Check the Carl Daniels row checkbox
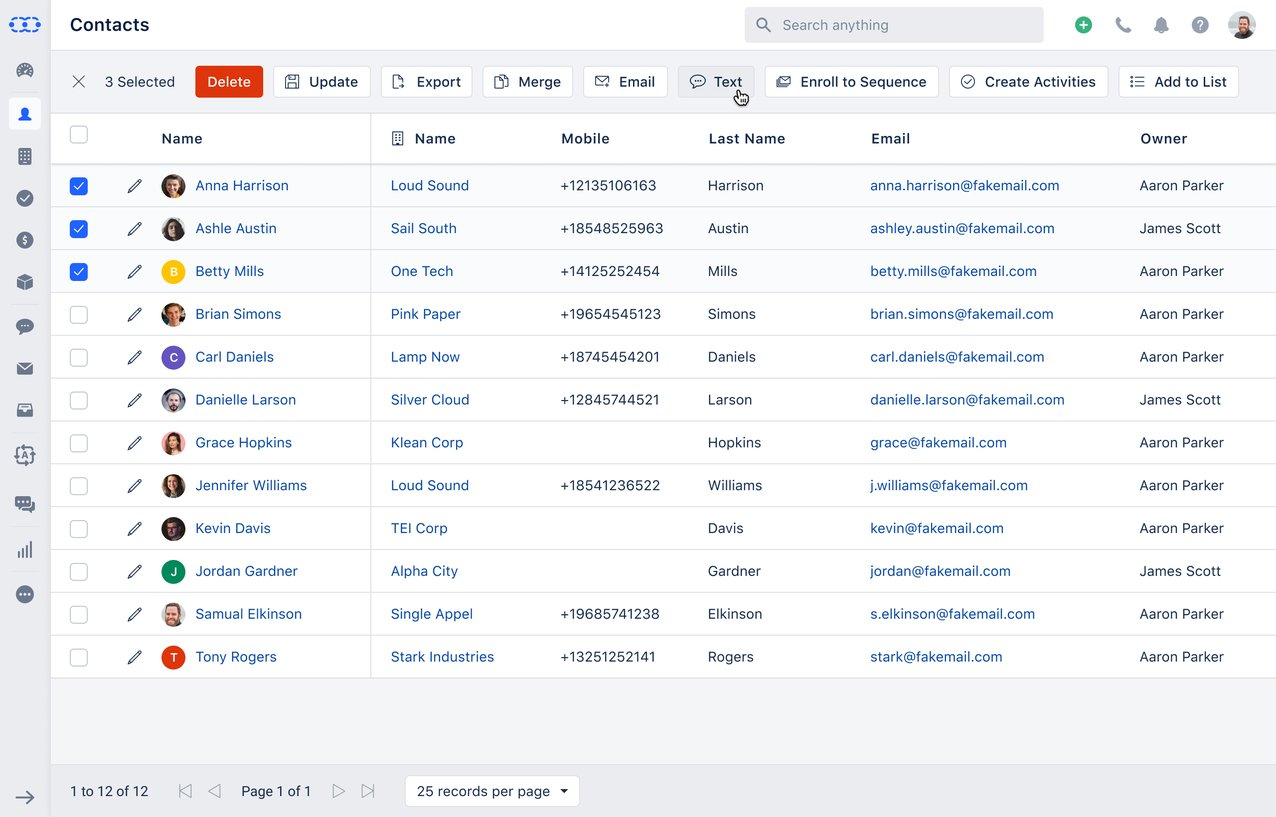Image resolution: width=1276 pixels, height=817 pixels. tap(79, 357)
